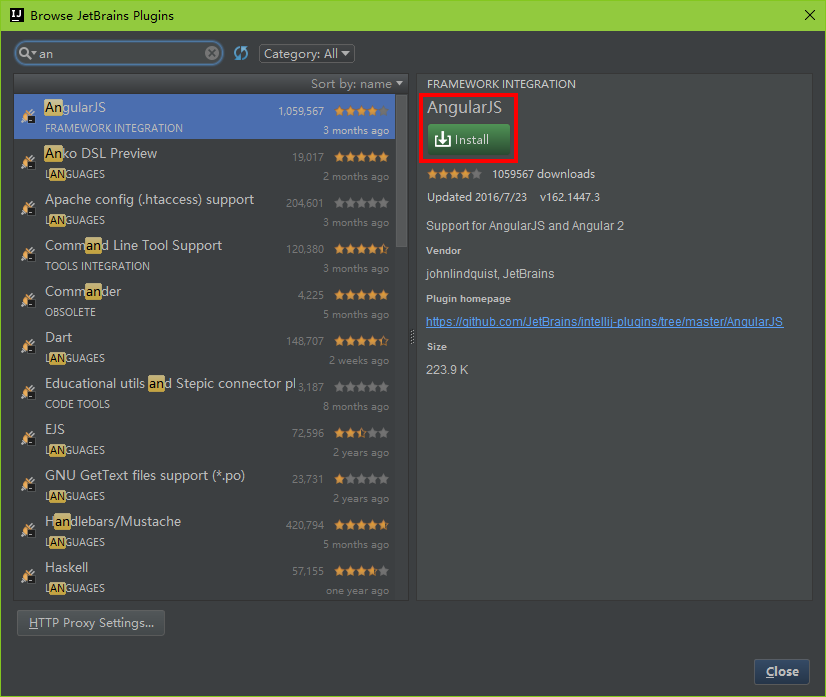Select the Haskell plugin
Viewport: 826px width, 697px height.
coord(204,577)
